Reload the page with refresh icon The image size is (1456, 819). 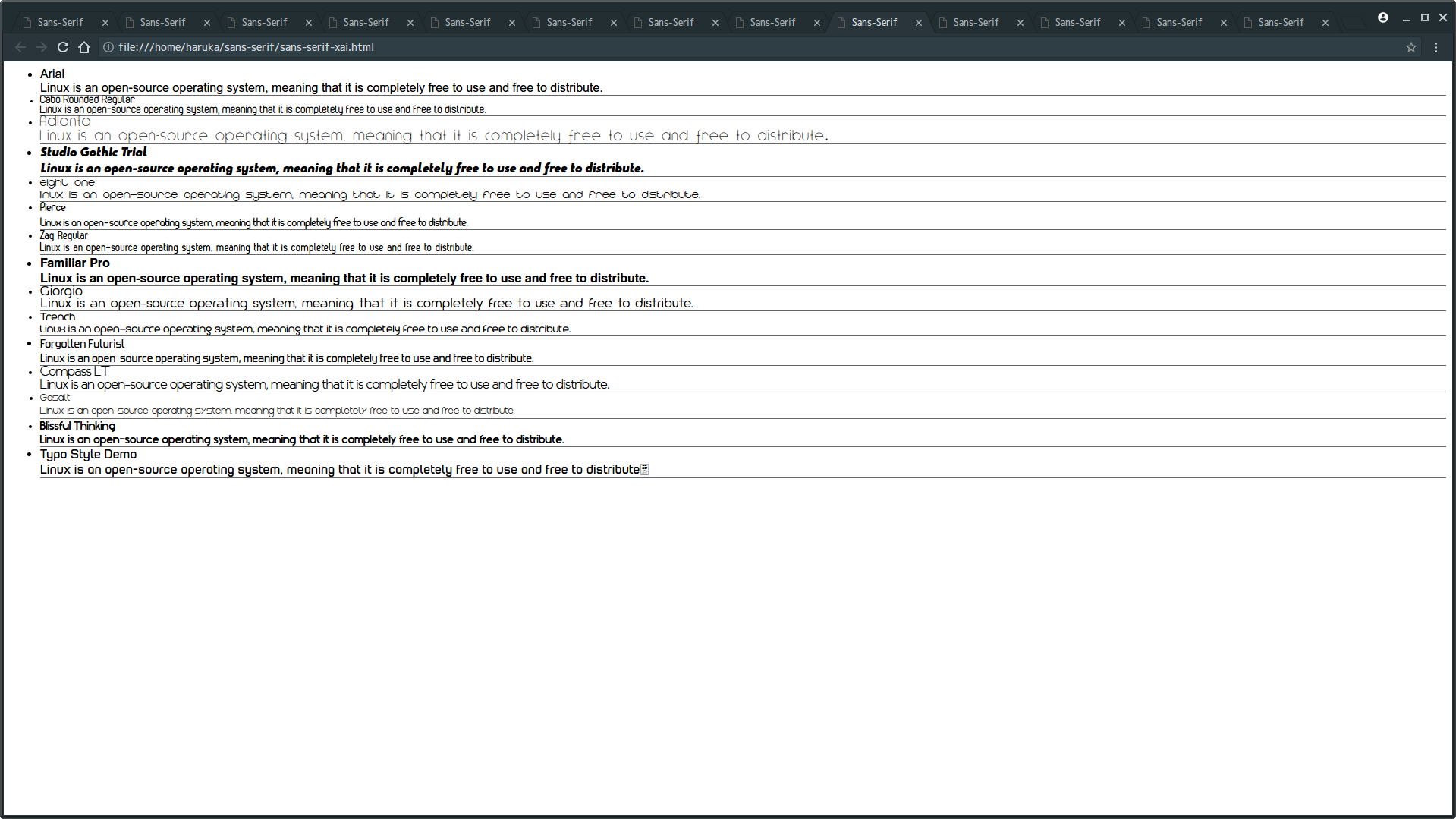pyautogui.click(x=63, y=47)
